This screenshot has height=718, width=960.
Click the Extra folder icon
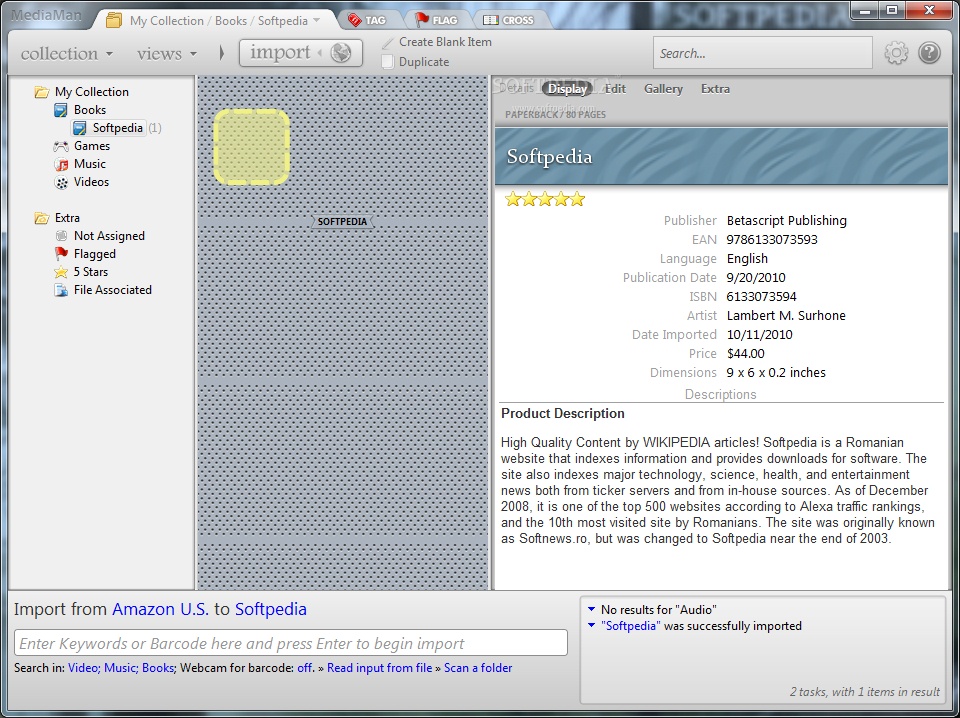pyautogui.click(x=42, y=218)
